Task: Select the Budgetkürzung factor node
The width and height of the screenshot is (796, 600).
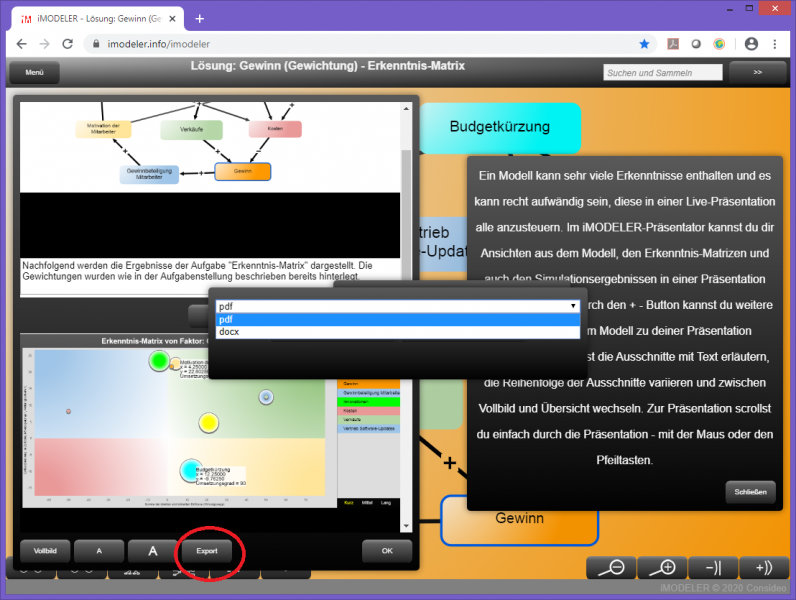Action: pyautogui.click(x=500, y=127)
